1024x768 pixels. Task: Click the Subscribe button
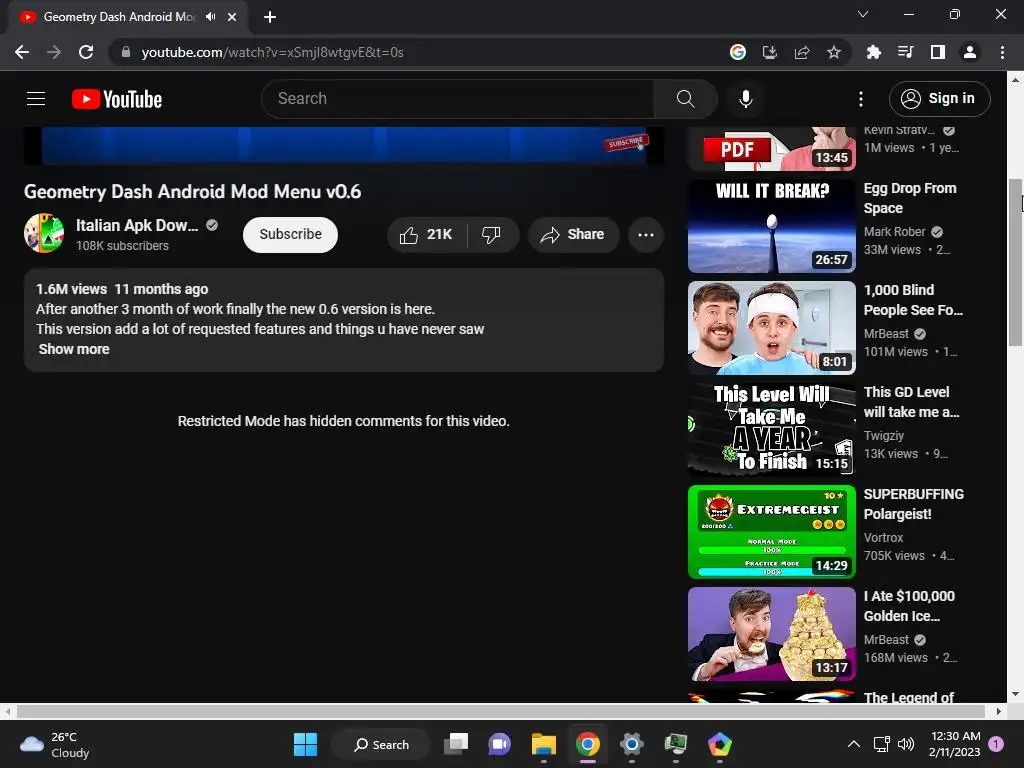coord(290,234)
